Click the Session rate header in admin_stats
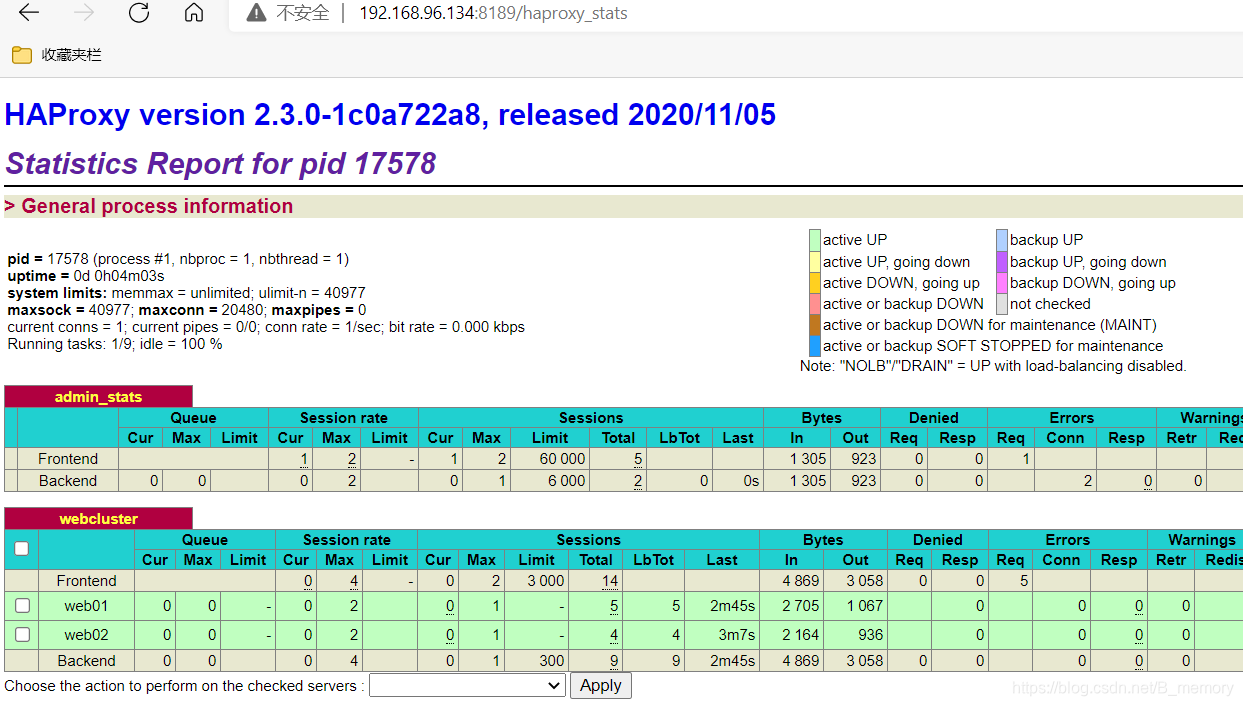 coord(343,418)
